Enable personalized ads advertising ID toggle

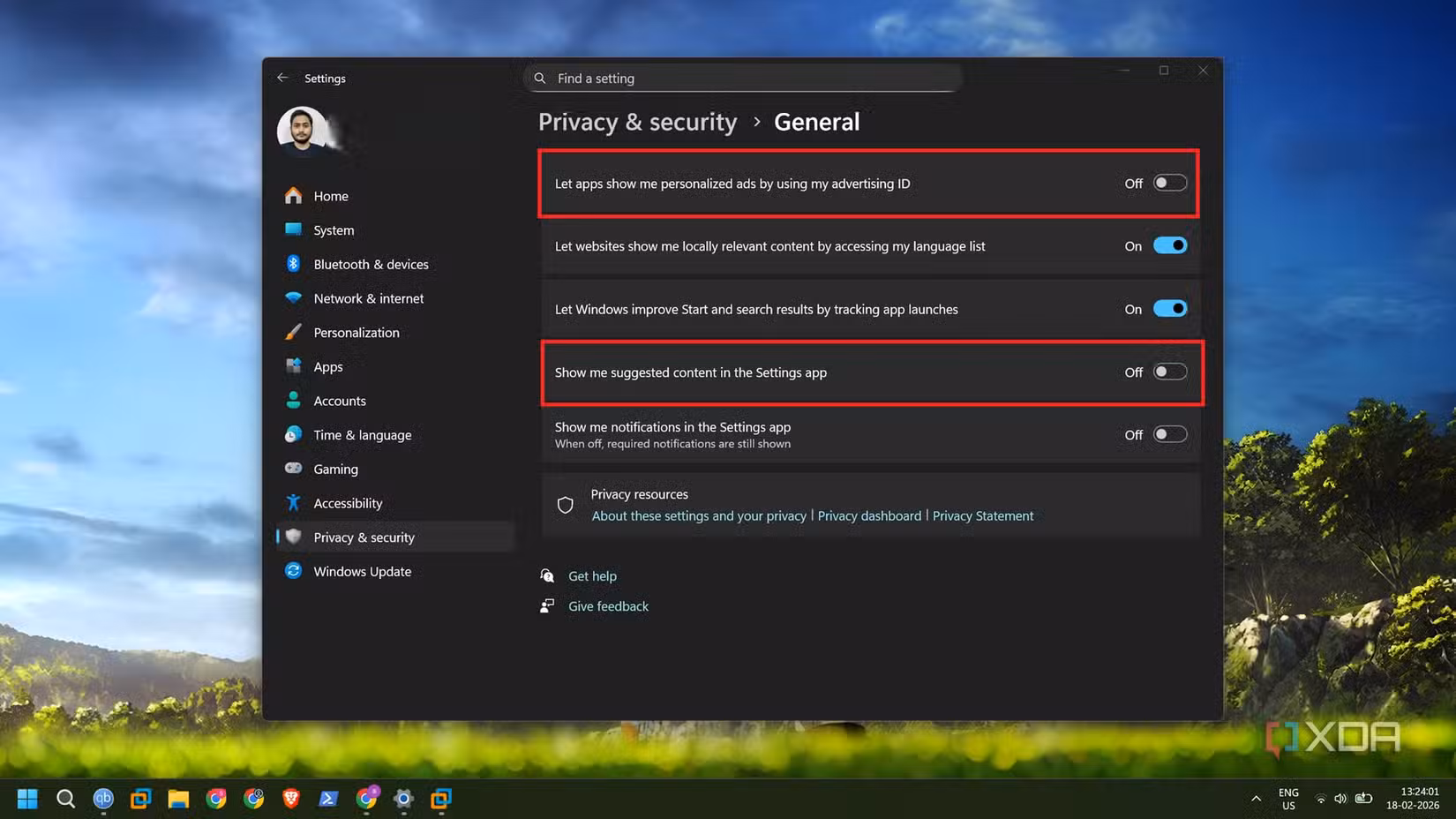coord(1170,183)
